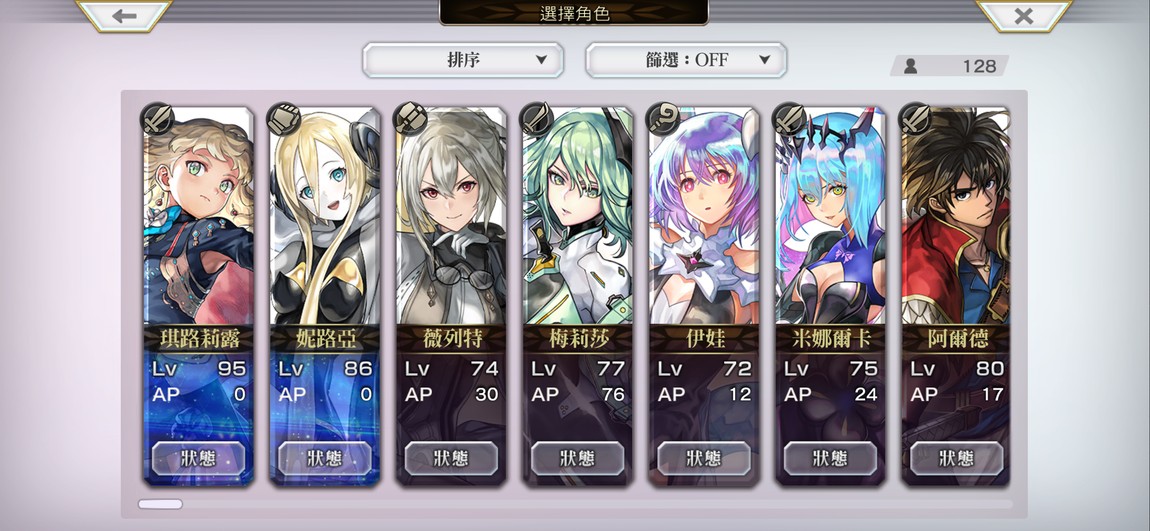Viewport: 1150px width, 531px height.
Task: Click the 梅莉莎 name label
Action: coord(577,338)
